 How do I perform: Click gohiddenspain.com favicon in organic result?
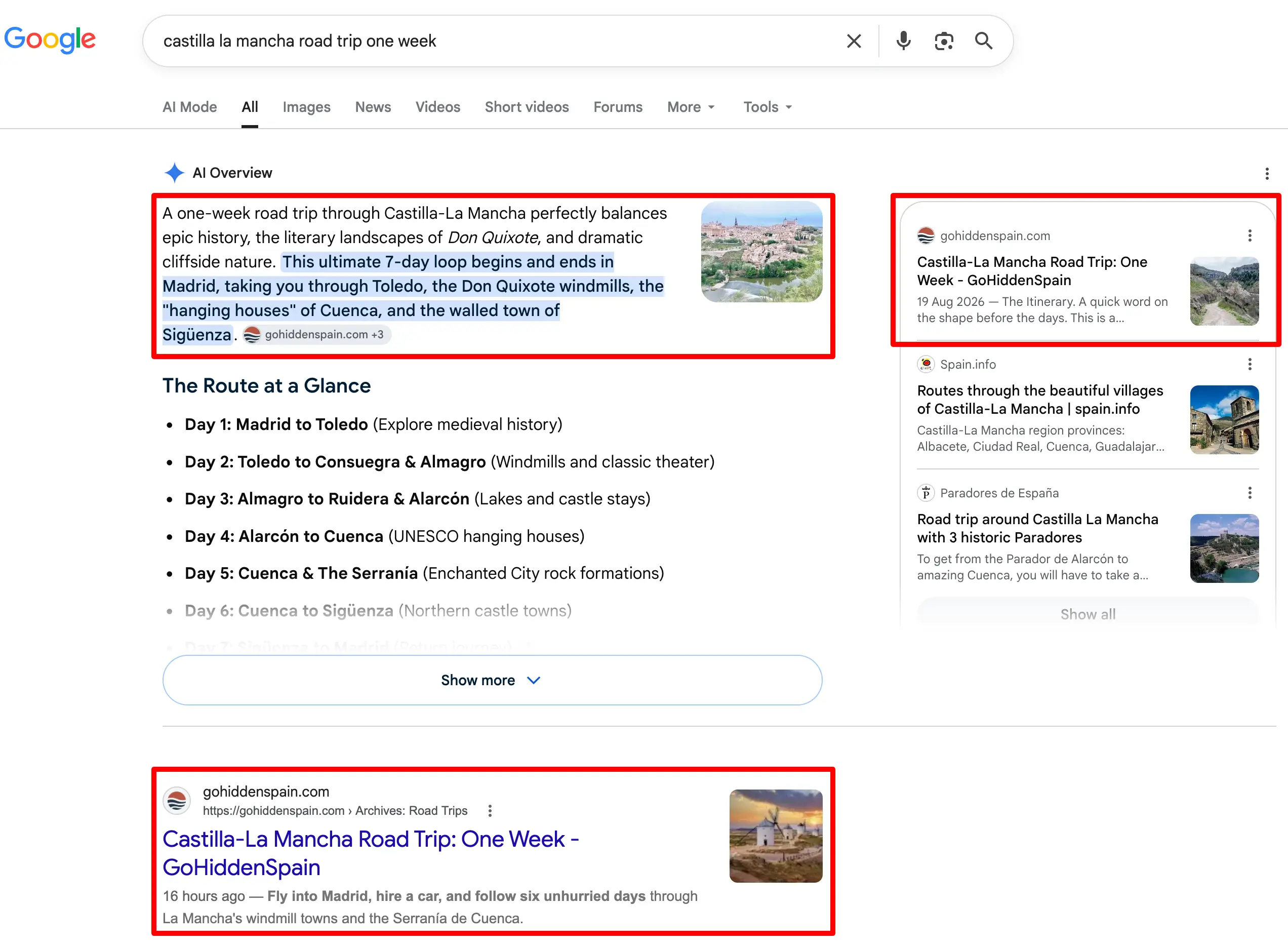click(x=177, y=801)
